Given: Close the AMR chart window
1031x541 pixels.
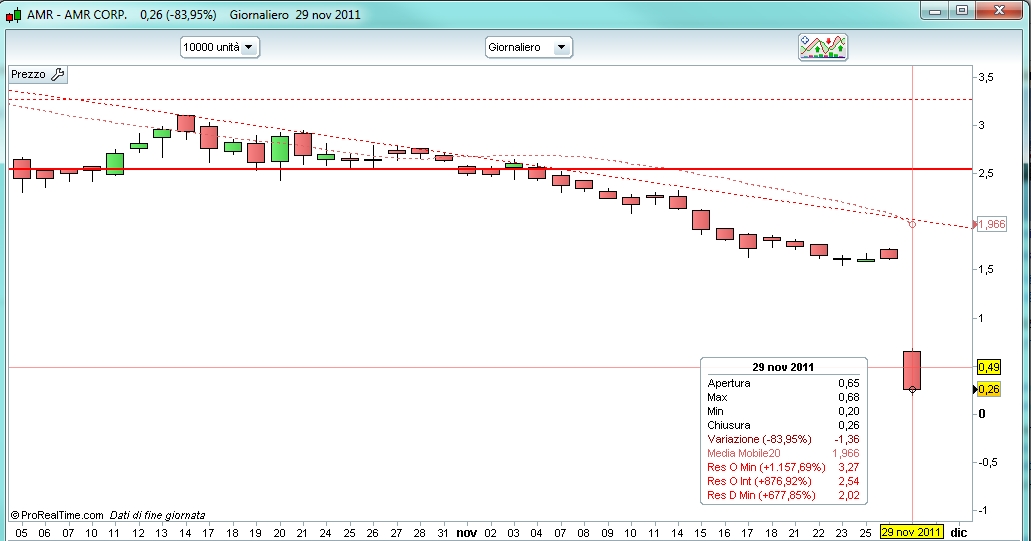Looking at the screenshot, I should pyautogui.click(x=999, y=11).
